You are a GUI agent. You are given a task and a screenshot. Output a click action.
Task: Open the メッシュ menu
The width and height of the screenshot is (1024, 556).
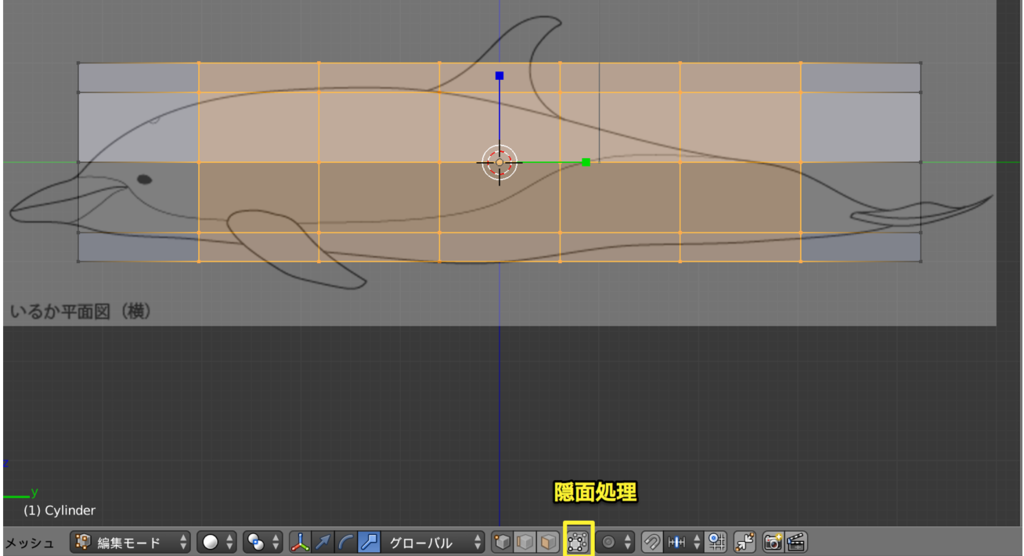(x=29, y=542)
